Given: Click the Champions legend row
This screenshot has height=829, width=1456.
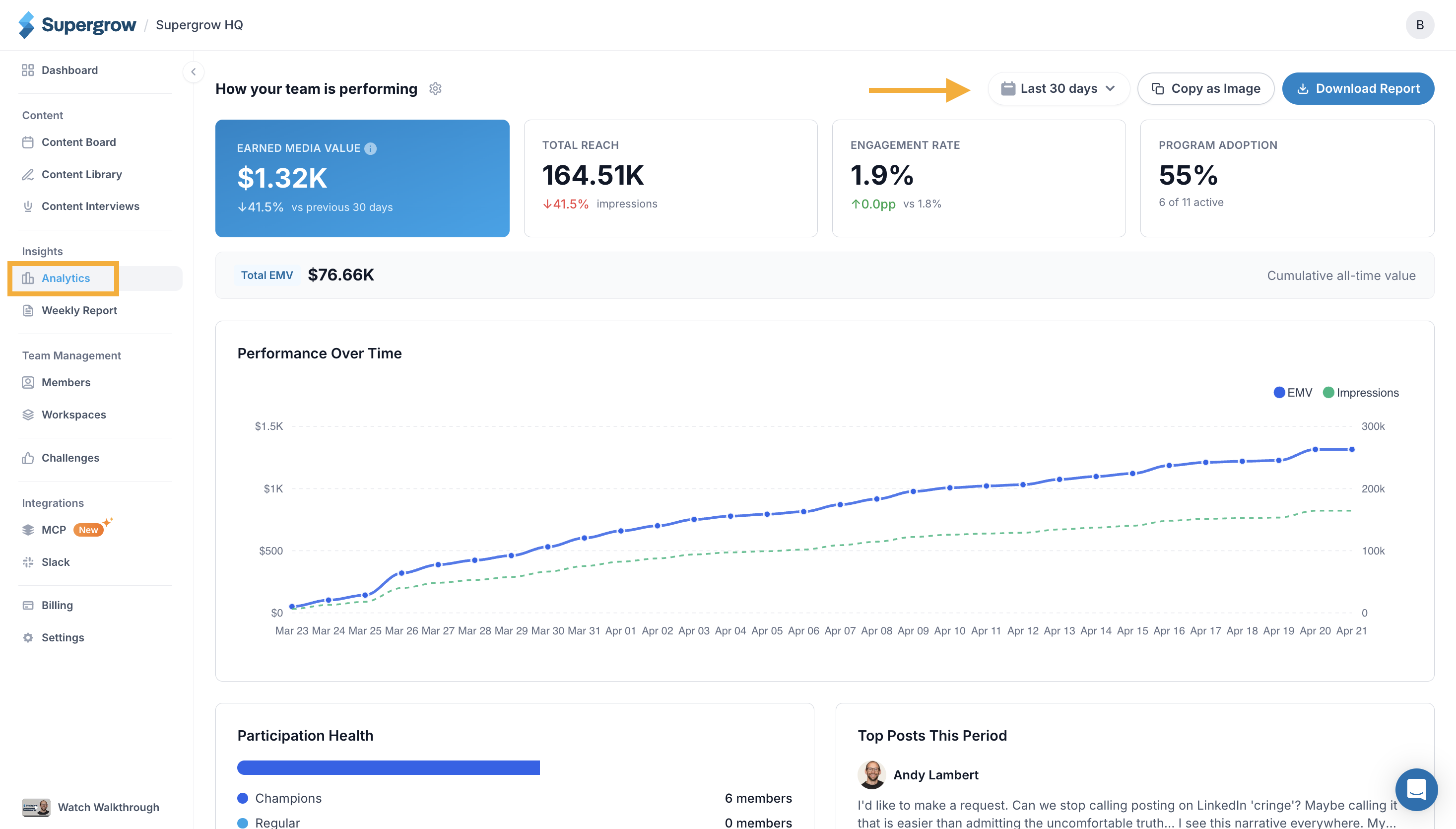Looking at the screenshot, I should tap(515, 798).
